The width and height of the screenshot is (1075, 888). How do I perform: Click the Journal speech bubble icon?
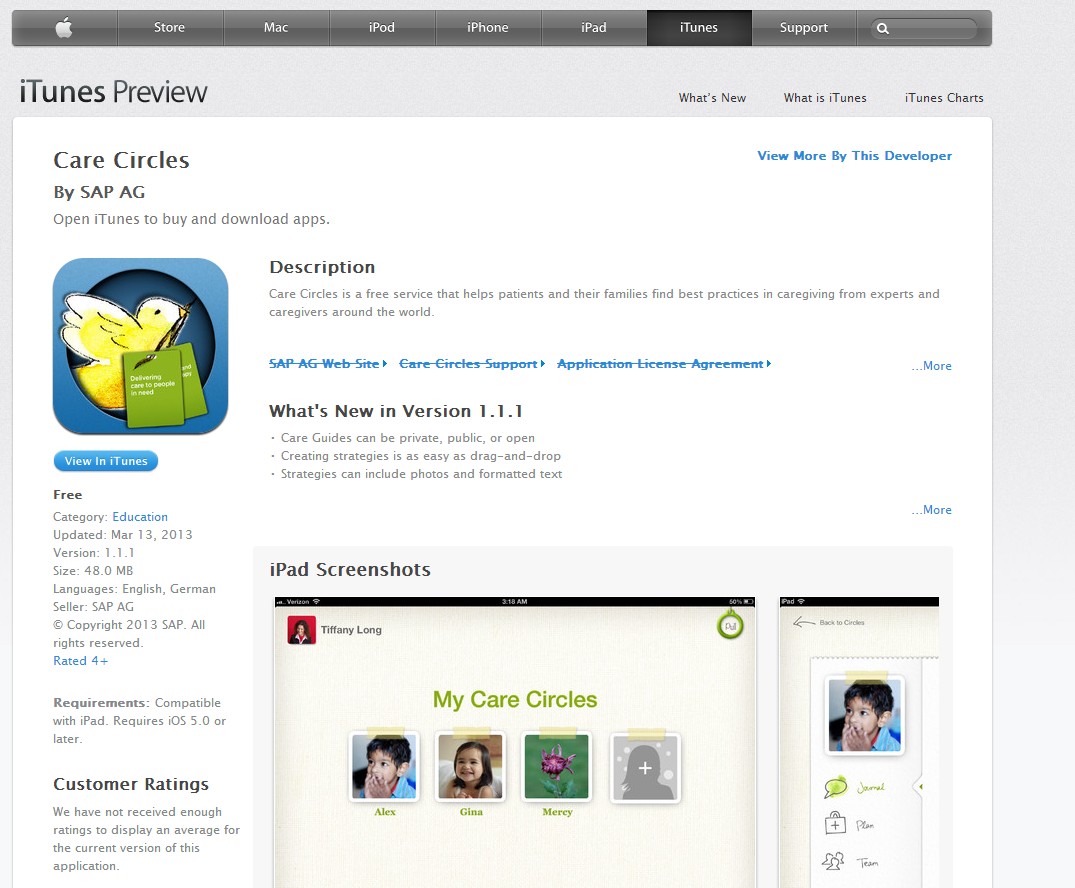coord(835,787)
